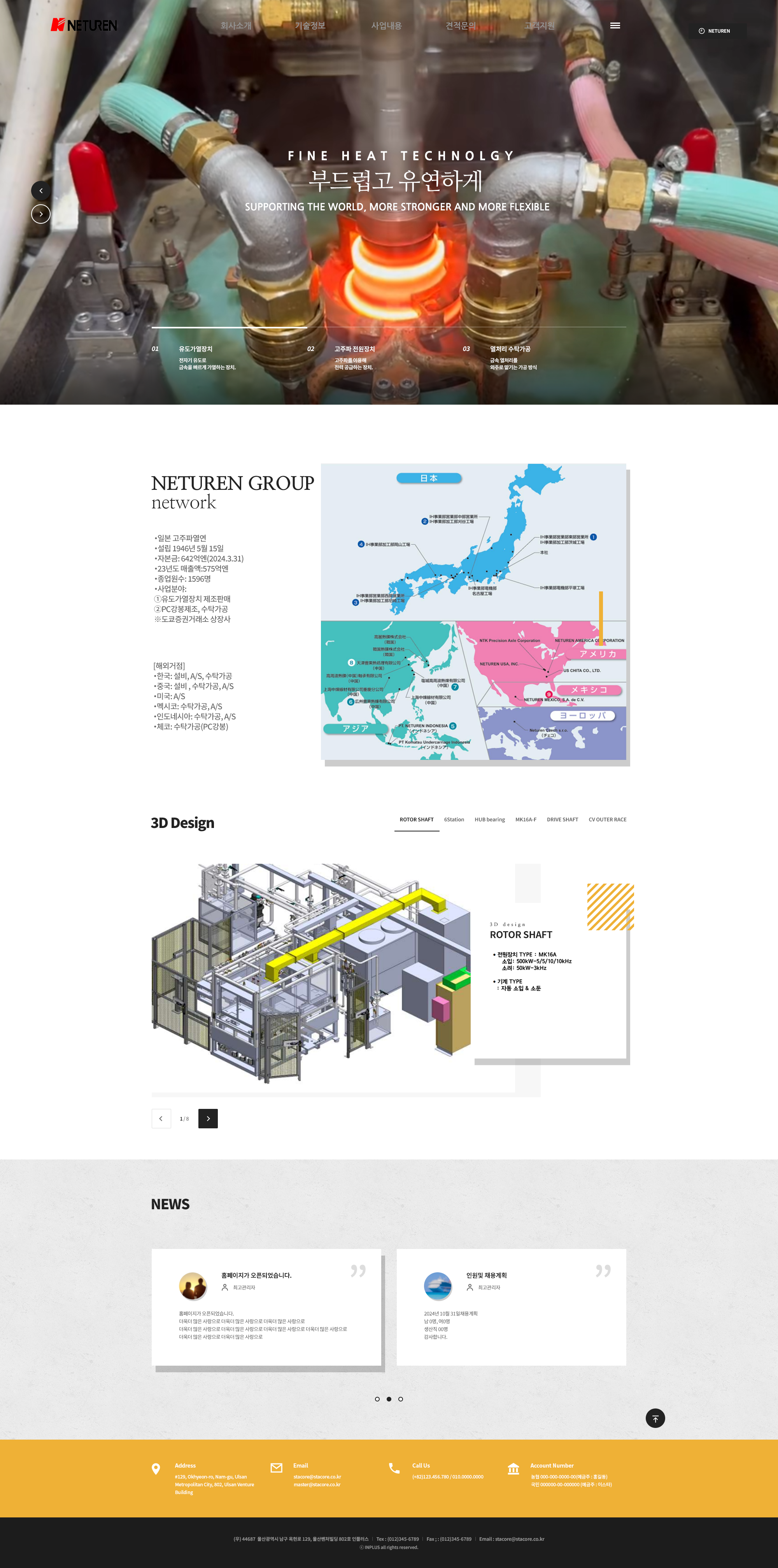Click the NETUREN button at top right
This screenshot has width=778, height=1568.
718,31
